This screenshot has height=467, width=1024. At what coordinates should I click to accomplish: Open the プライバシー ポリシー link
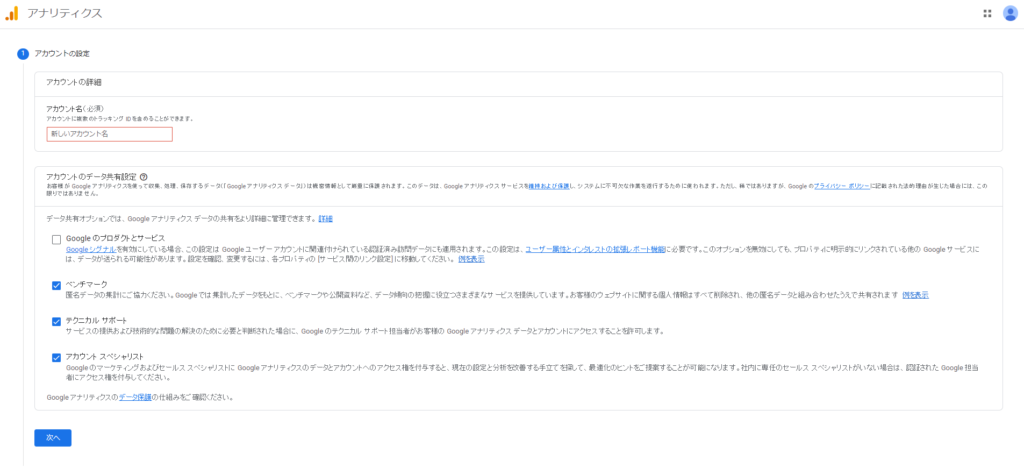pos(841,186)
